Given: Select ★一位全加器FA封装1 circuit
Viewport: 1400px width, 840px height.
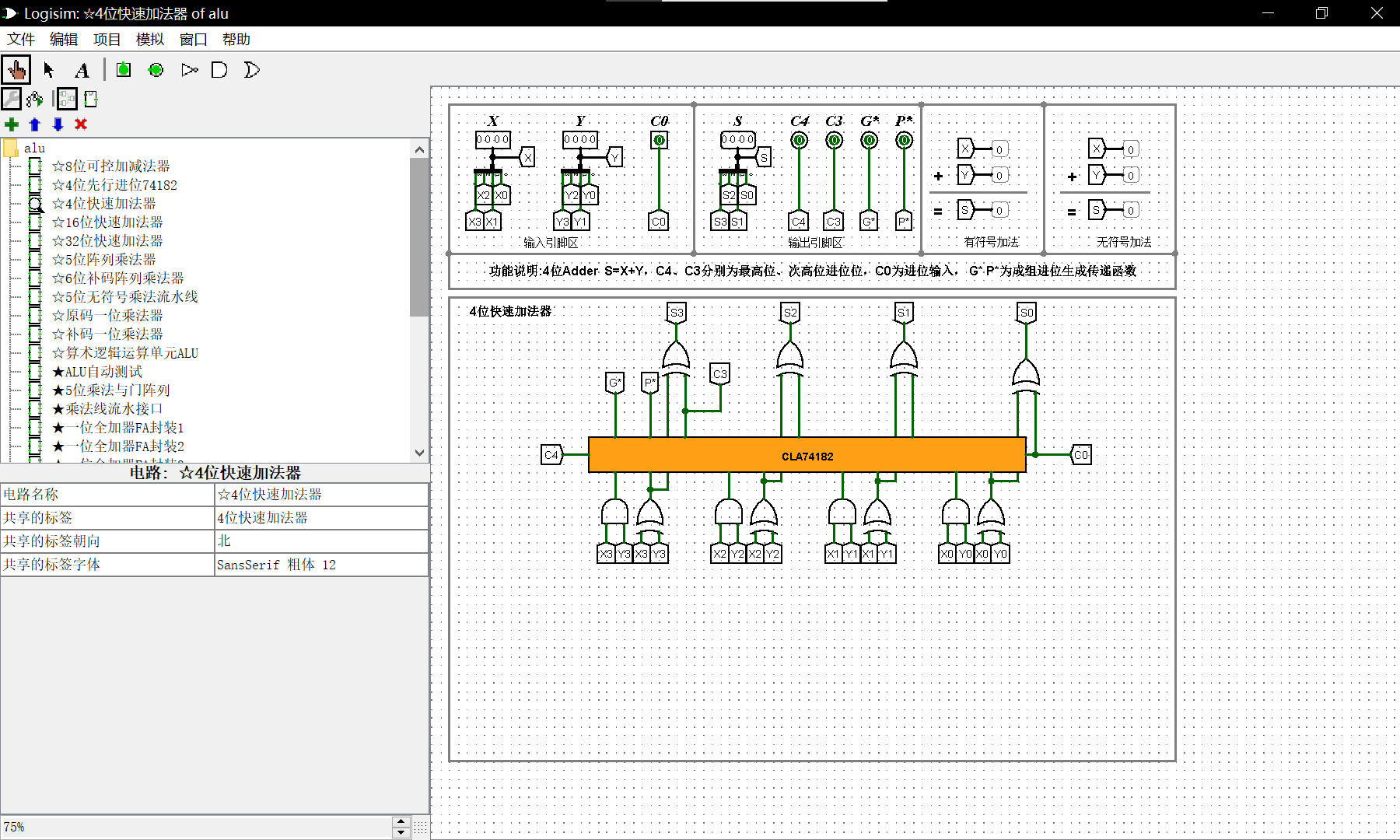Looking at the screenshot, I should (117, 427).
